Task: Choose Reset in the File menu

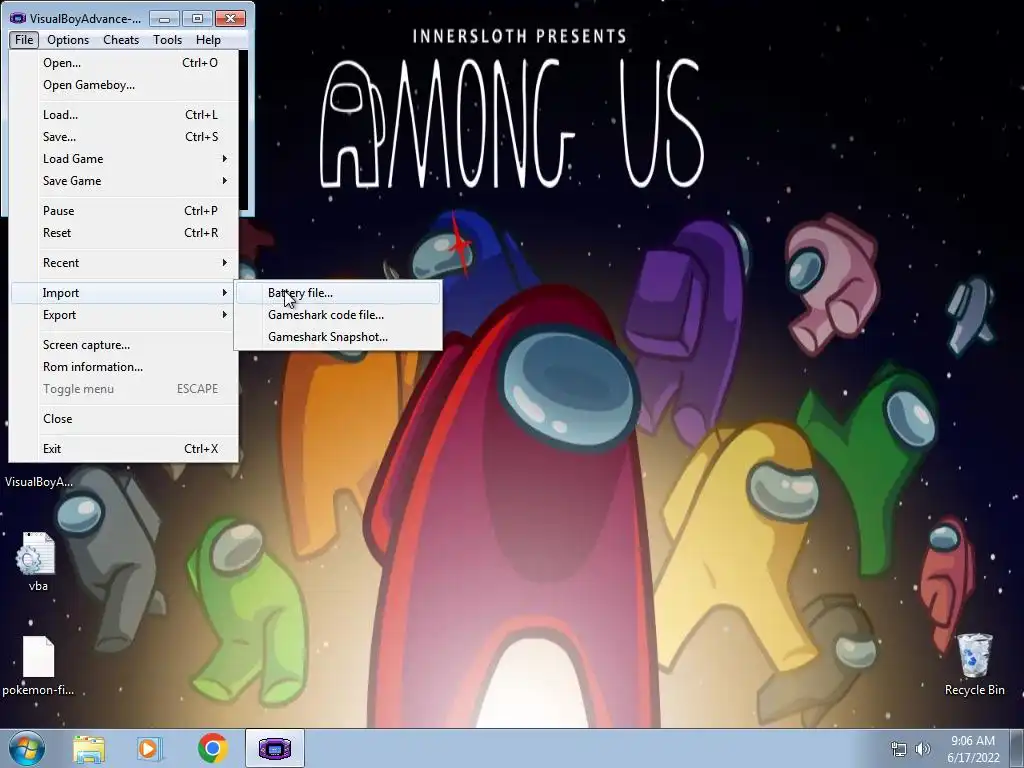Action: 124,233
